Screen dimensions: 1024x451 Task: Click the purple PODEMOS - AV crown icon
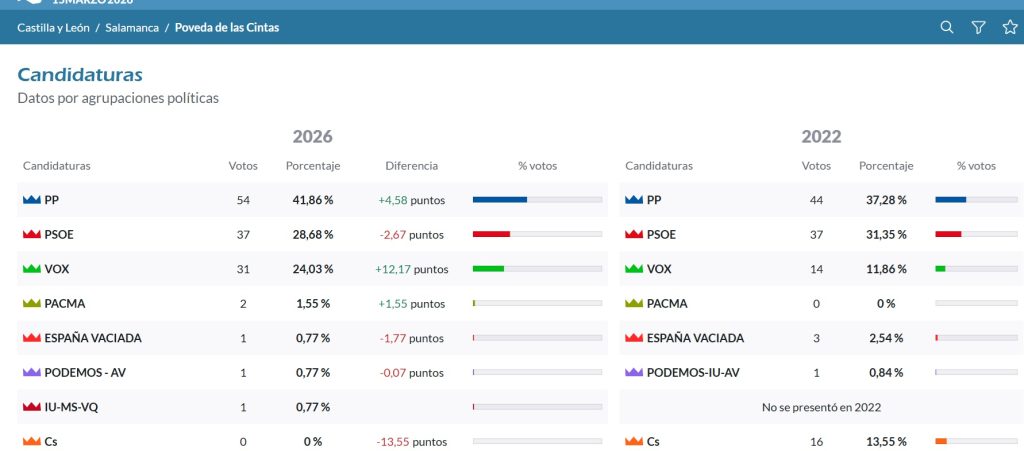tap(31, 373)
